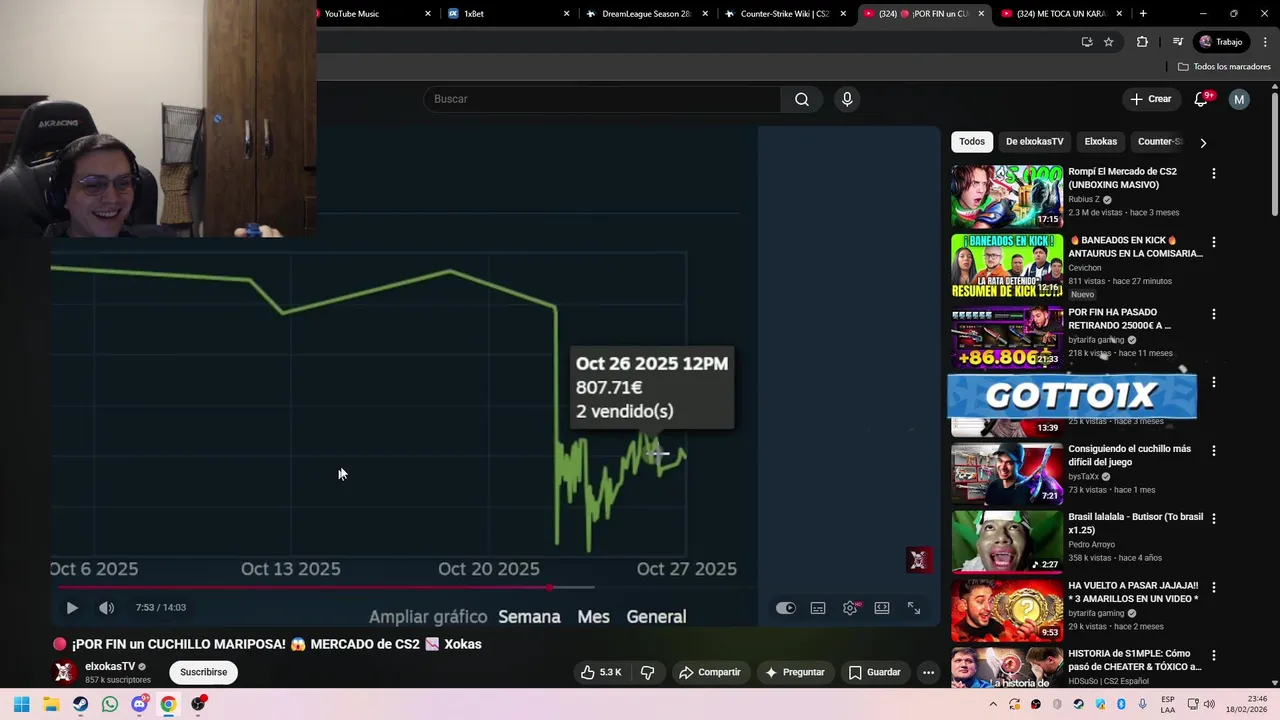1280x720 pixels.
Task: Click the YouTube search magnifier button
Action: [802, 99]
